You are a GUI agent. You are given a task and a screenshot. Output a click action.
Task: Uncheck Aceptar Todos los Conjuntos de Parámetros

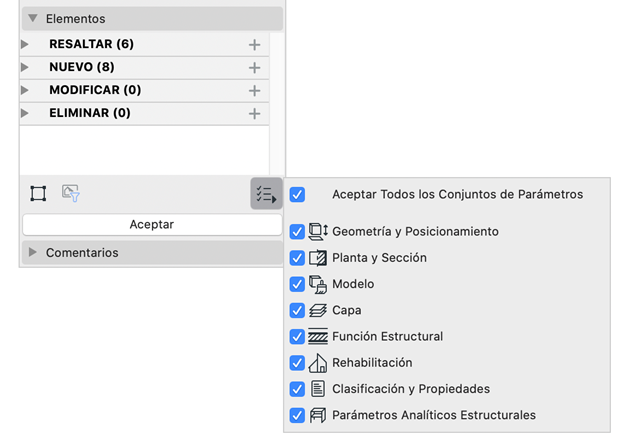pos(297,195)
